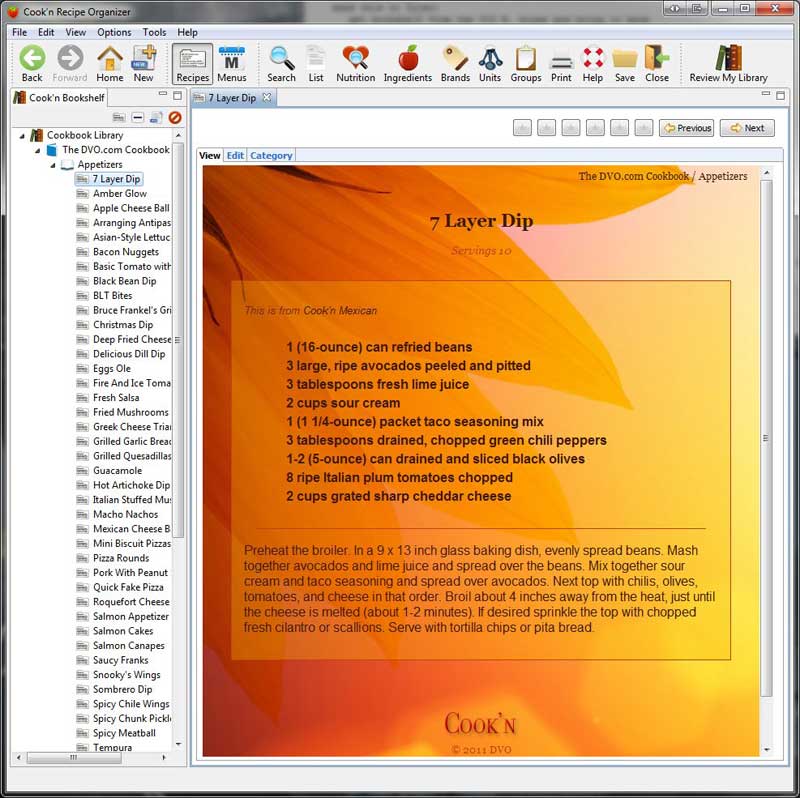Minimize the Cook'n Bookshelf panel
The height and width of the screenshot is (798, 800).
163,94
